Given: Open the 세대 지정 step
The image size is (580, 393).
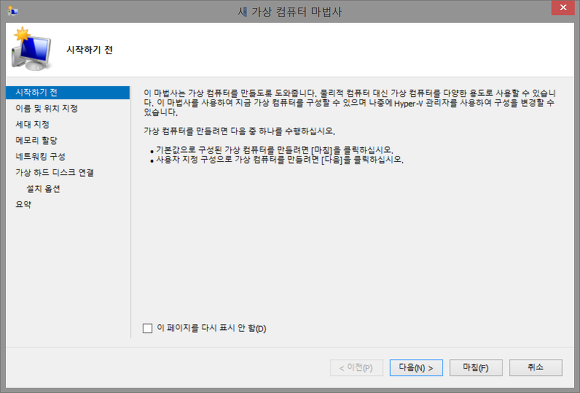Looking at the screenshot, I should pyautogui.click(x=33, y=124).
